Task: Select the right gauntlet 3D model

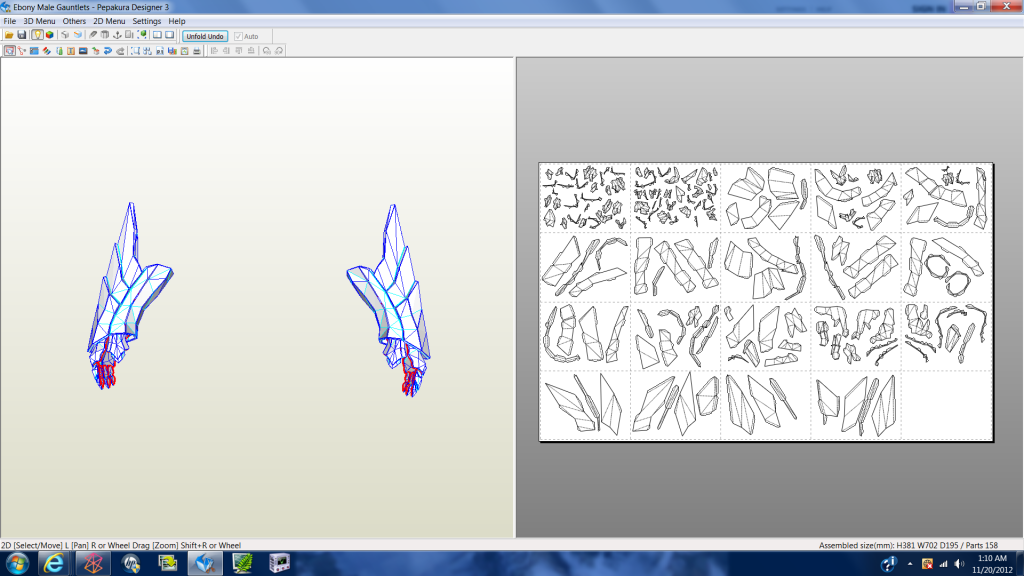Action: tap(389, 300)
